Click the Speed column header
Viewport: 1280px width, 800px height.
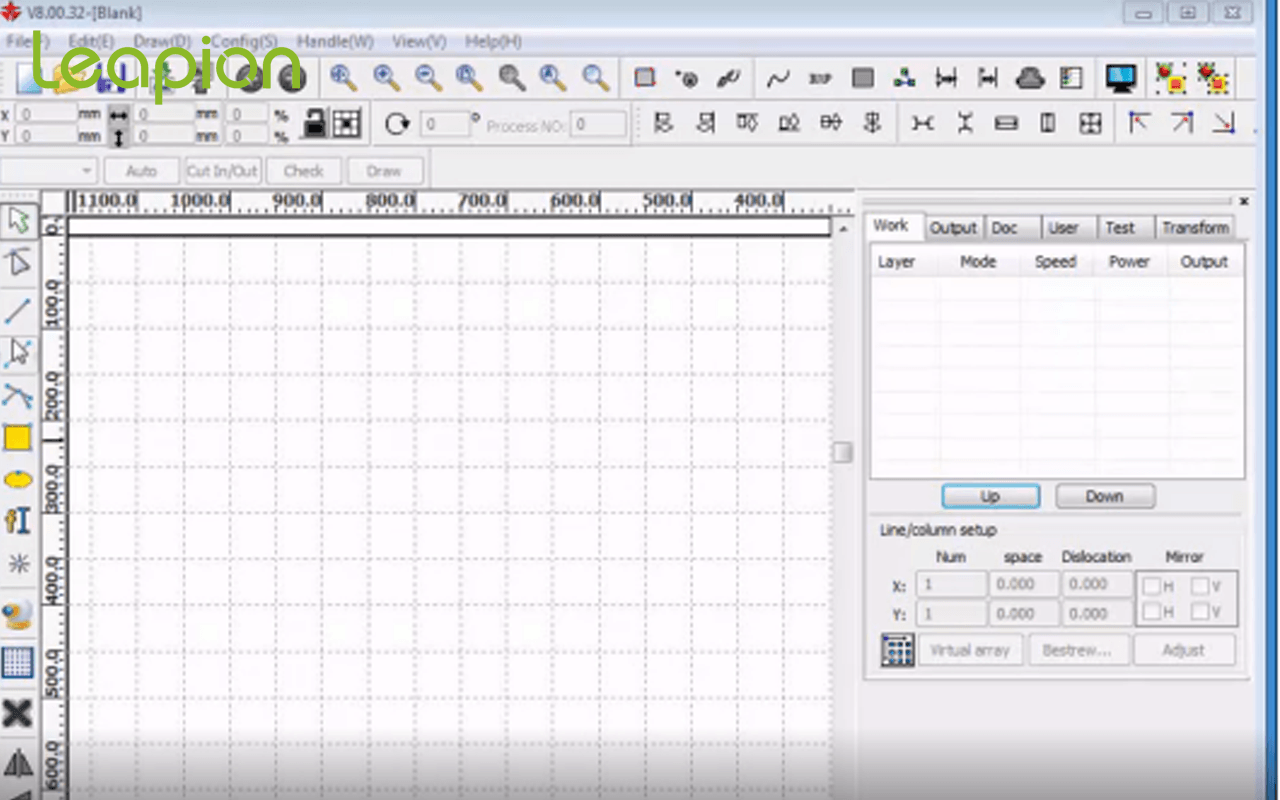point(1055,262)
